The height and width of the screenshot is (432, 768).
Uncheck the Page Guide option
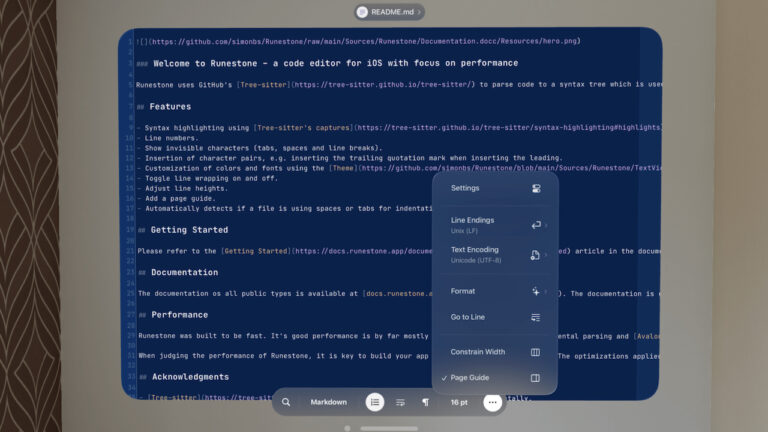[x=495, y=378]
